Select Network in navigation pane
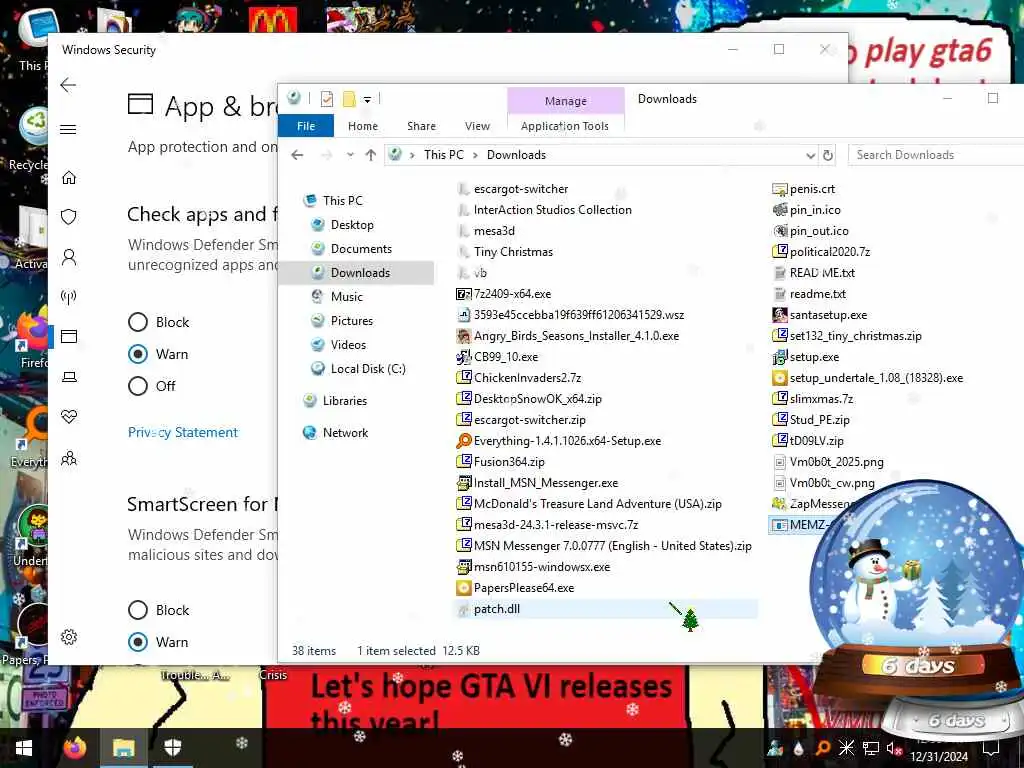 (x=345, y=433)
